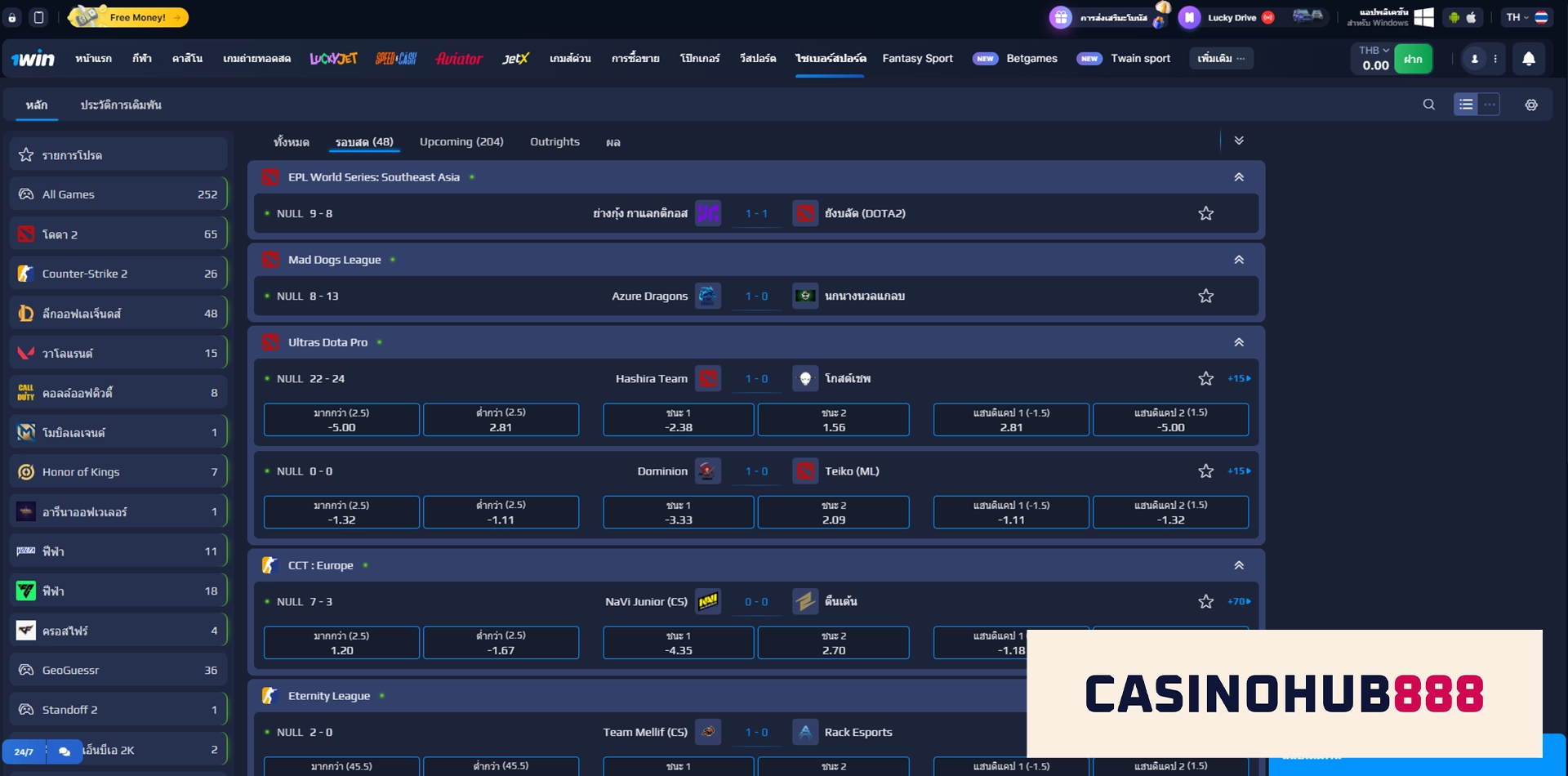Click the purple gift promo icon
Image resolution: width=1568 pixels, height=776 pixels.
1060,17
